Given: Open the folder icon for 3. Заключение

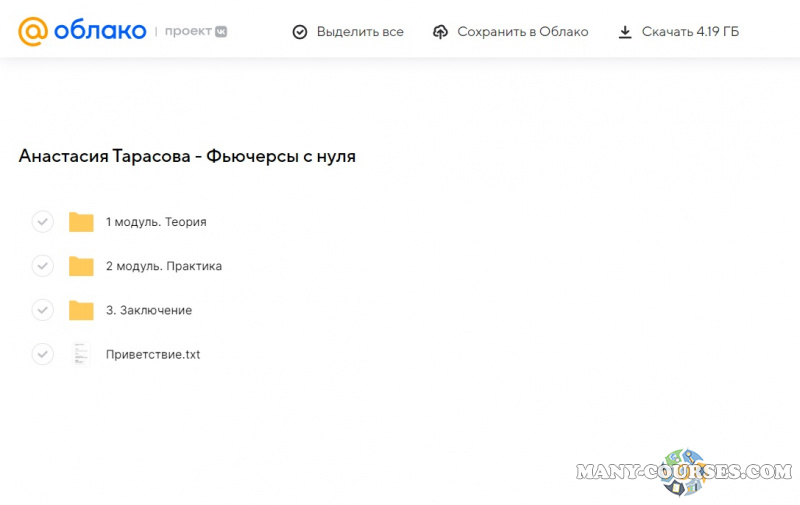Looking at the screenshot, I should coord(81,310).
